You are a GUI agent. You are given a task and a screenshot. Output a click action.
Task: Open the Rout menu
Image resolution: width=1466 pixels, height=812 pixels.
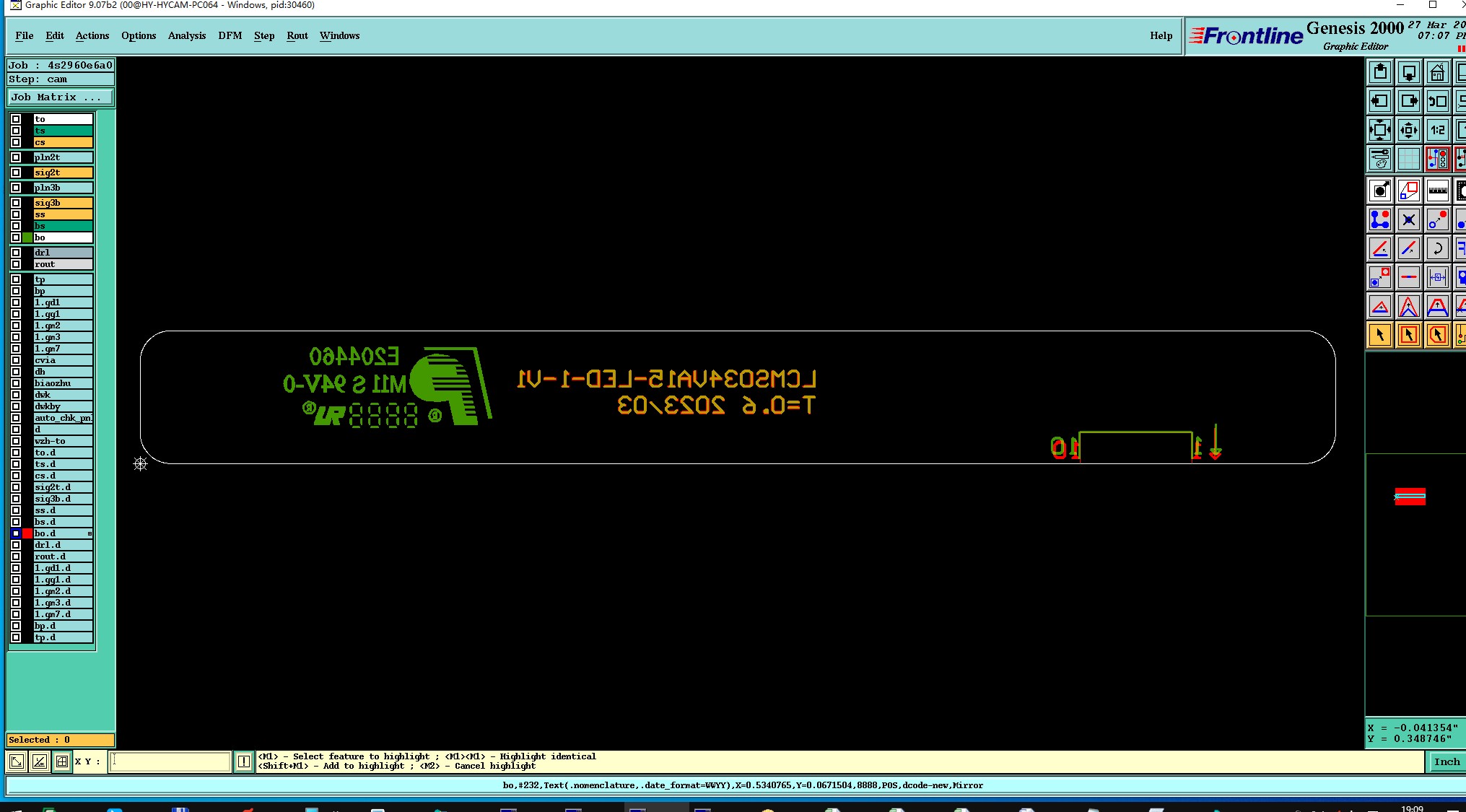click(x=297, y=35)
